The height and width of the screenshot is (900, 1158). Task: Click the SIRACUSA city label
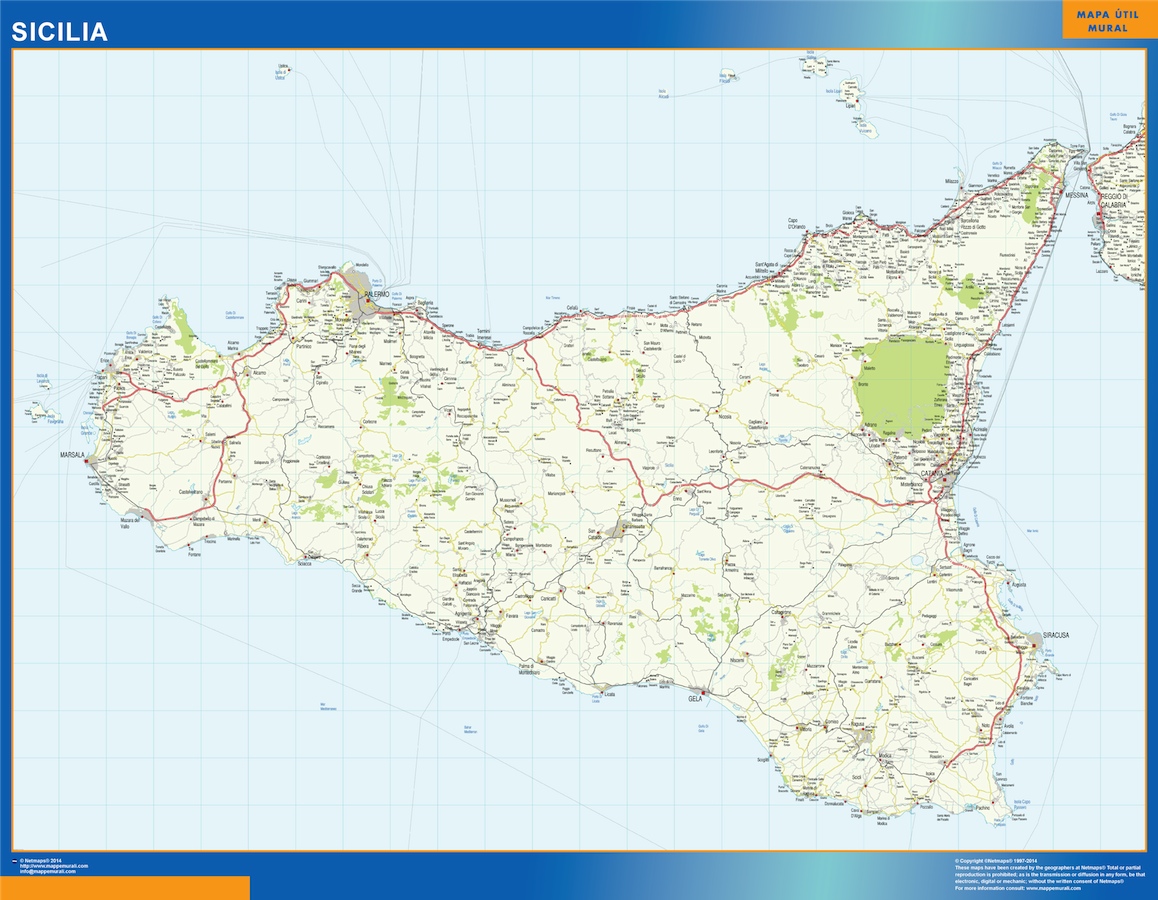(x=1055, y=635)
